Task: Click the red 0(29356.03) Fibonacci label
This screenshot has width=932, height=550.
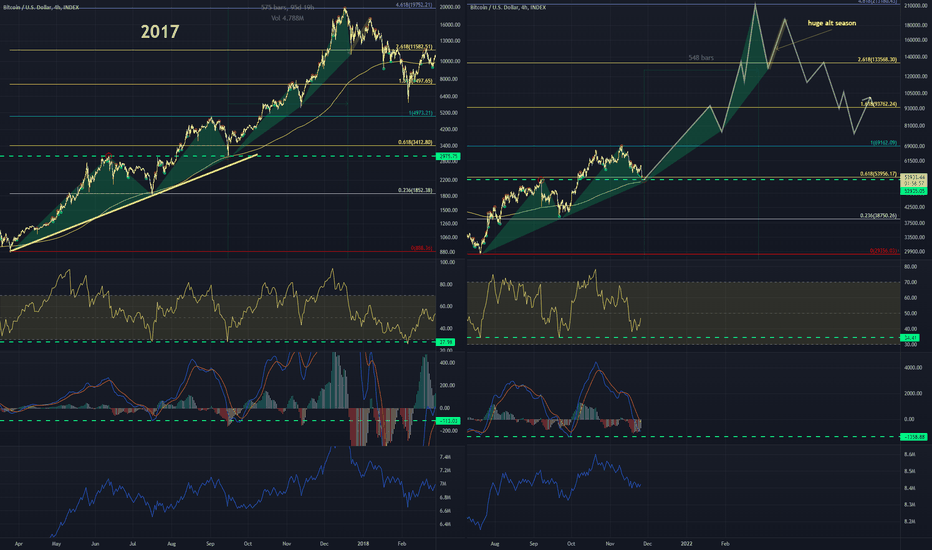Action: click(x=884, y=251)
